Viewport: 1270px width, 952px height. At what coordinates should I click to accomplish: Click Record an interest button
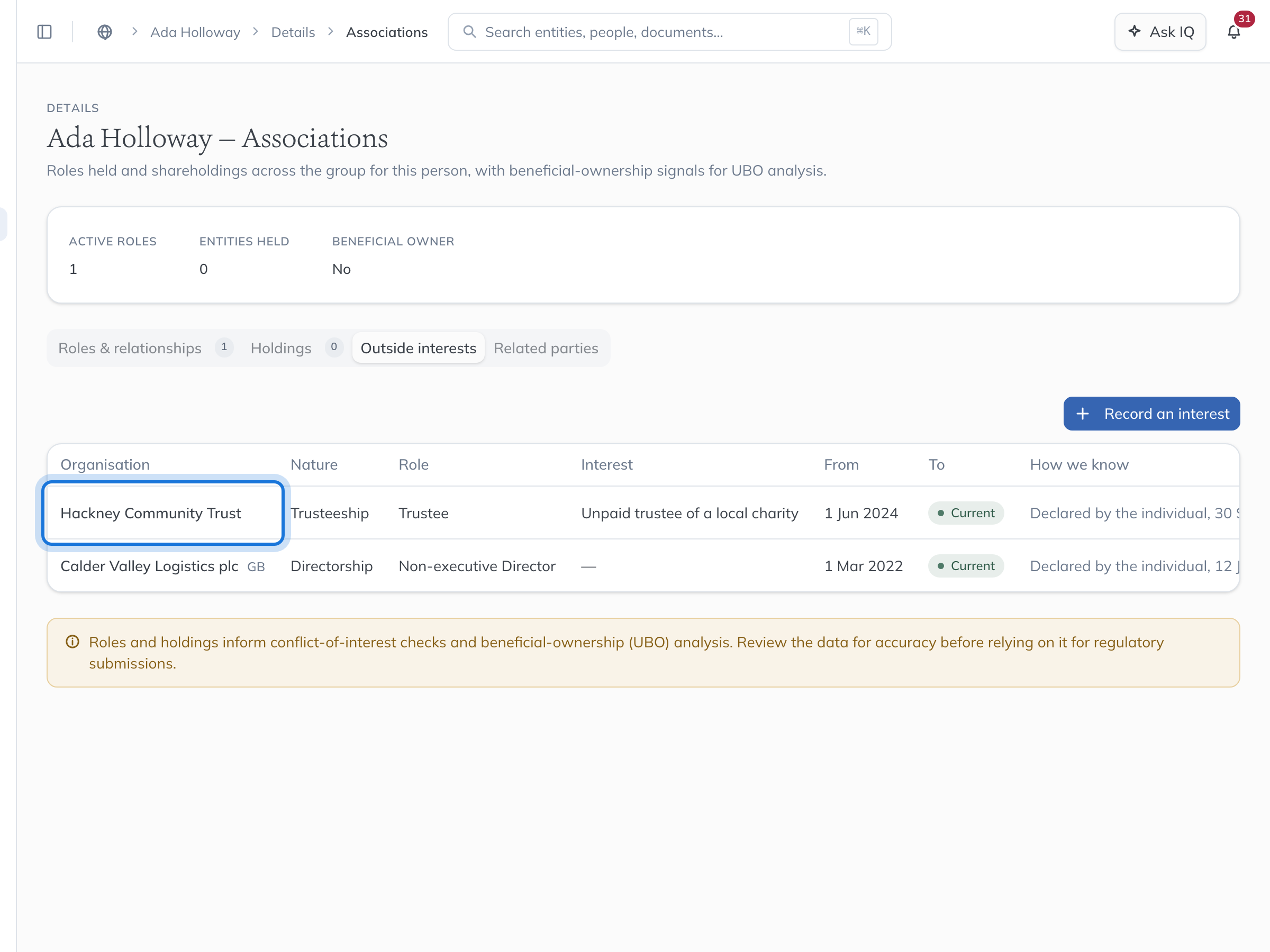point(1151,414)
